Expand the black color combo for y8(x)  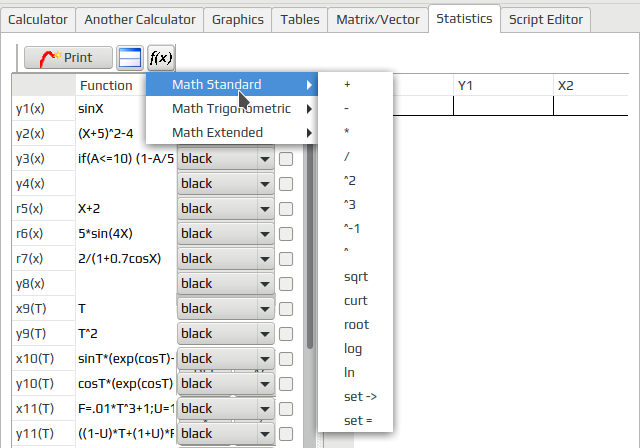click(x=226, y=284)
